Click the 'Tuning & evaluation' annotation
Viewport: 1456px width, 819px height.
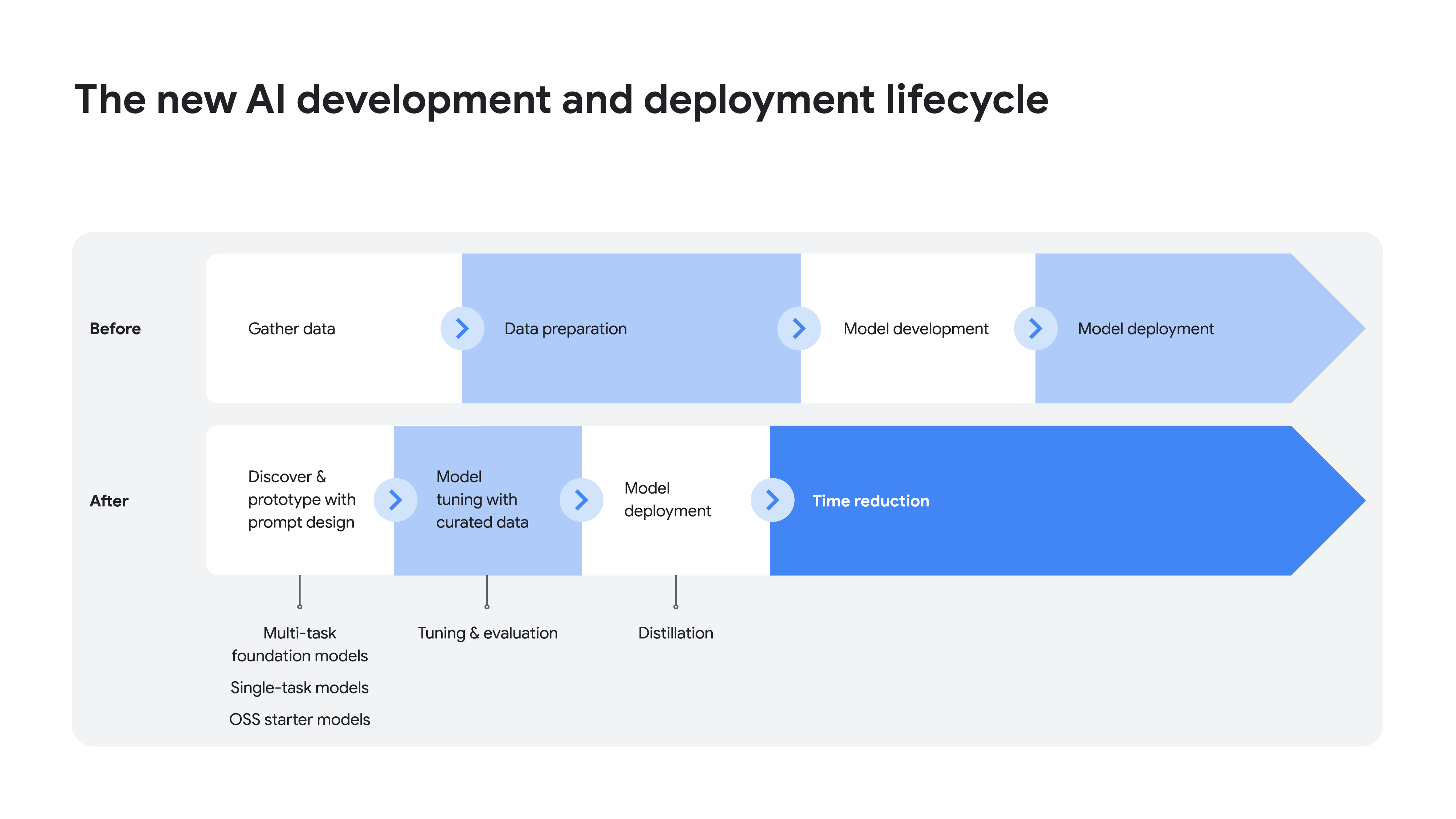coord(487,633)
